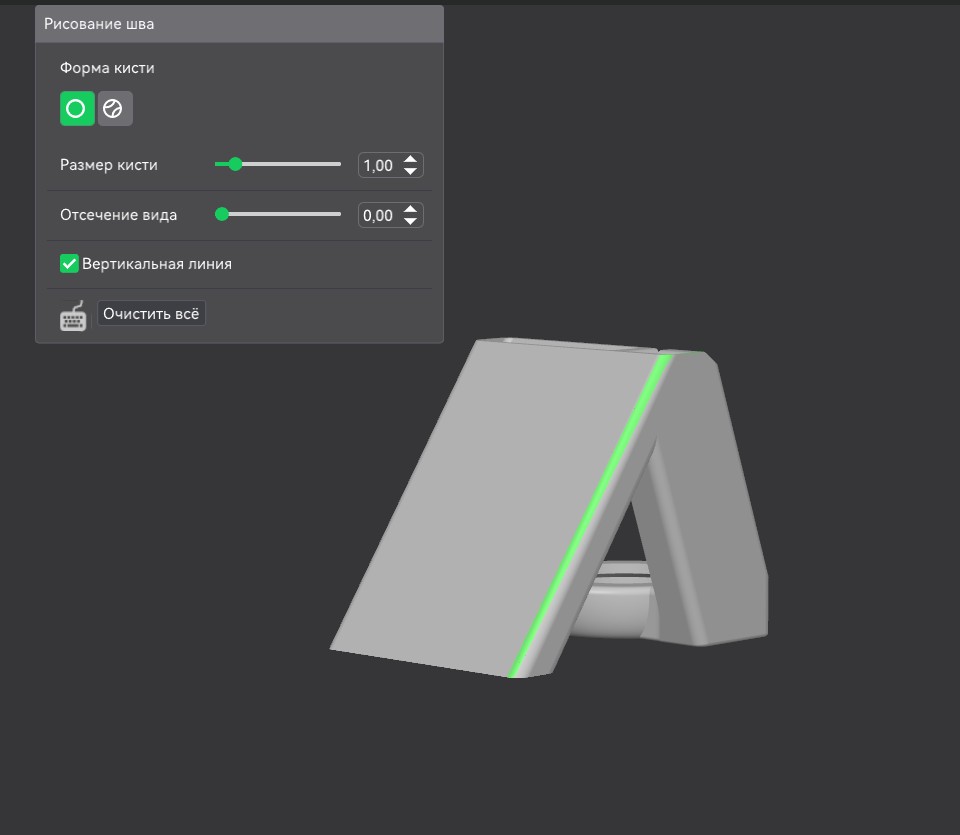Screen dimensions: 960x835
Task: Click the Вертикальная линия label text
Action: coord(157,264)
